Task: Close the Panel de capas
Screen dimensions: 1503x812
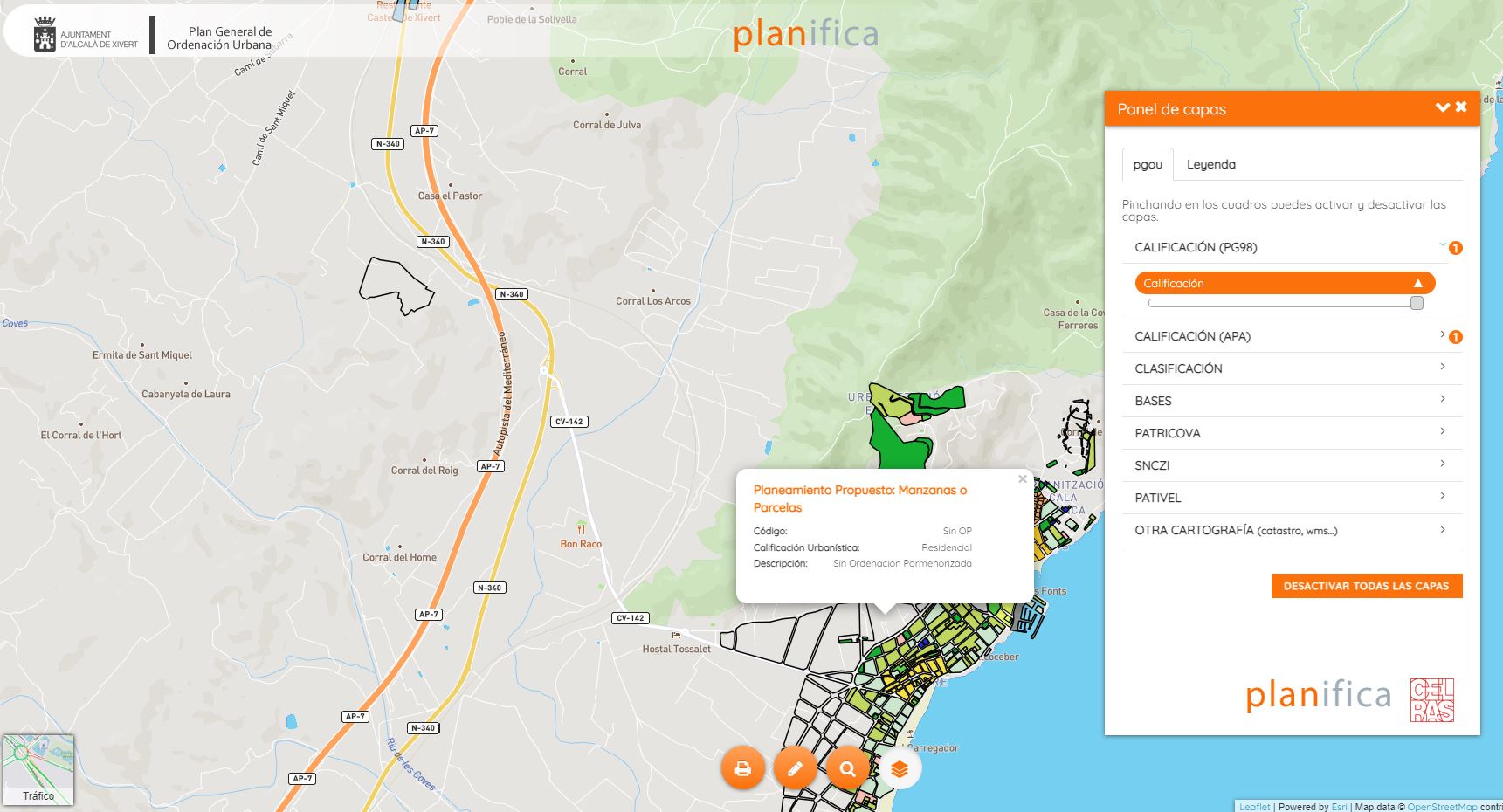Action: [1461, 107]
